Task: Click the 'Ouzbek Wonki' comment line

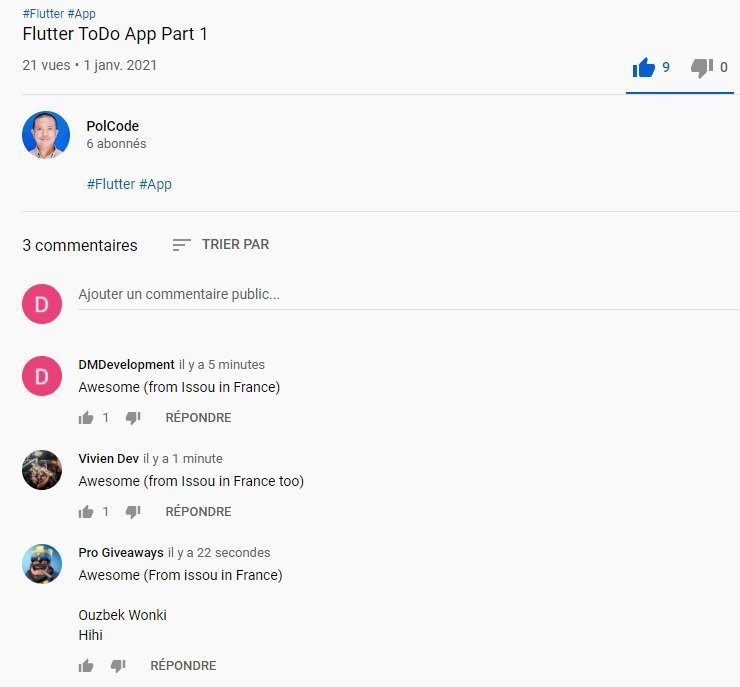Action: coord(122,615)
